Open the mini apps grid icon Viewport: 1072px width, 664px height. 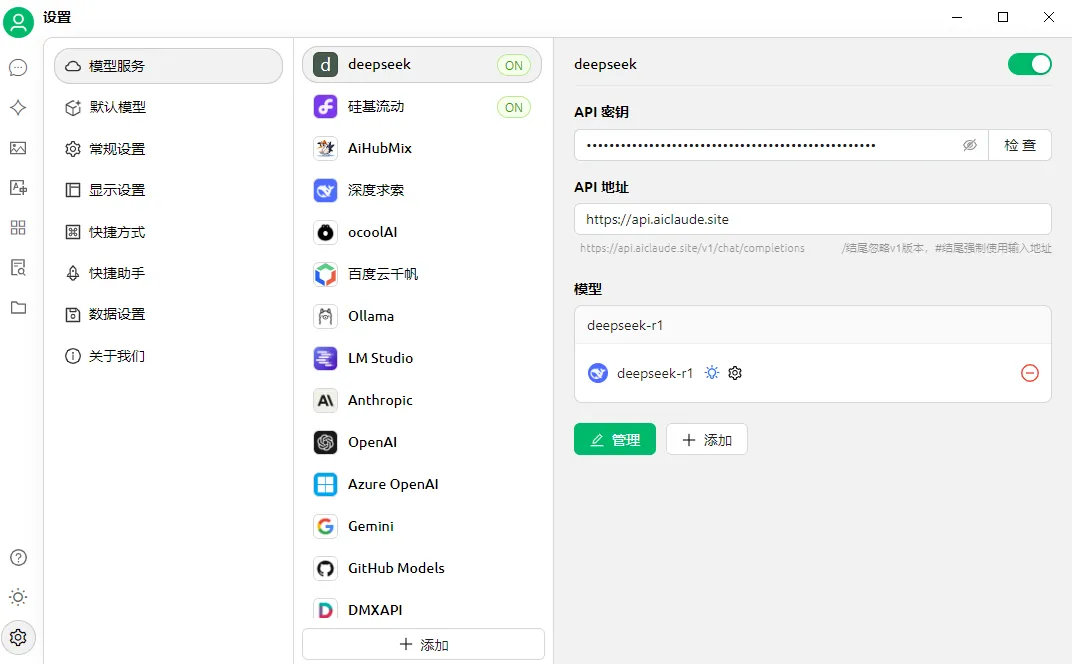(x=18, y=227)
